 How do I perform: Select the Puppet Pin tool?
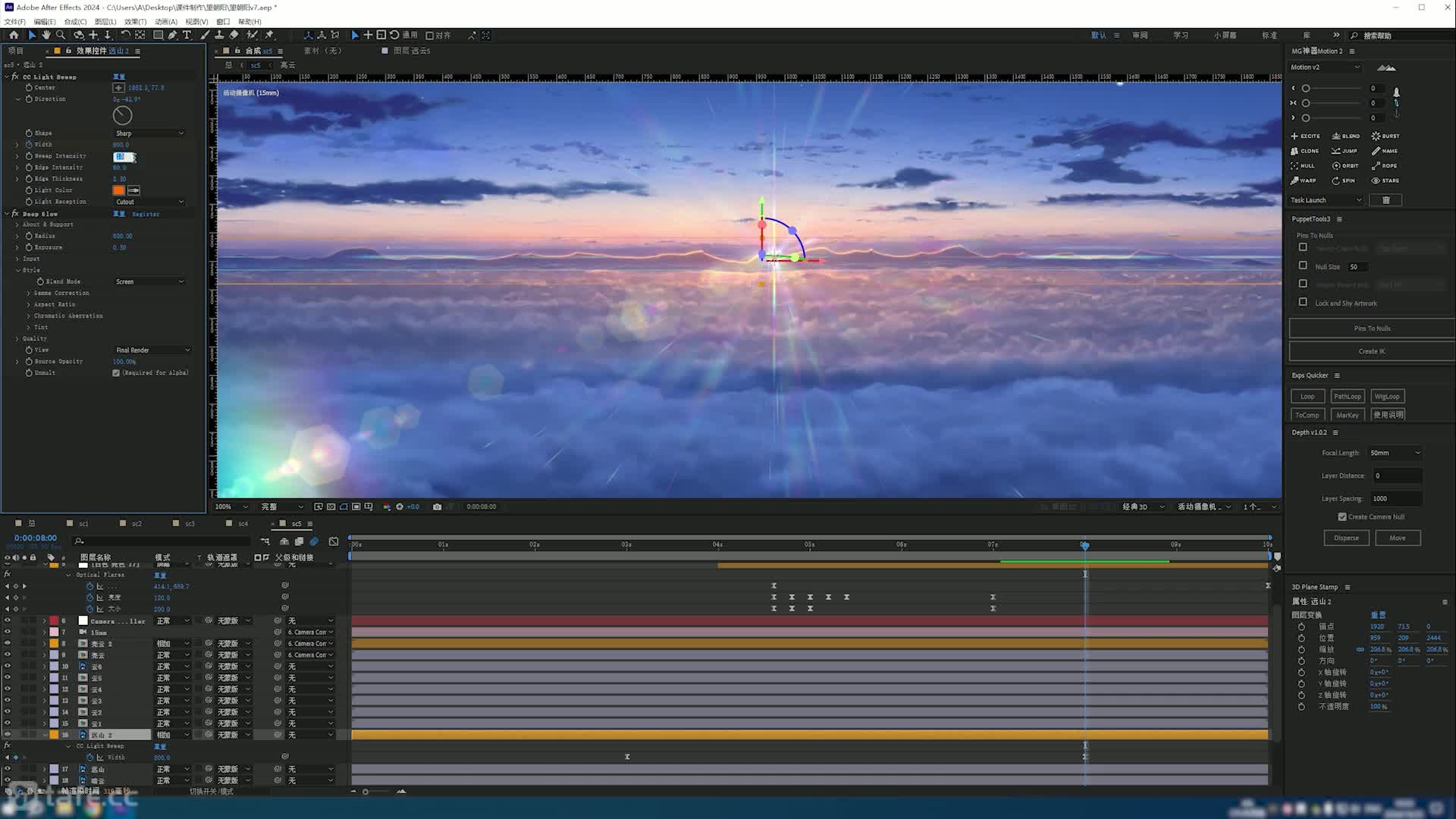pyautogui.click(x=270, y=35)
